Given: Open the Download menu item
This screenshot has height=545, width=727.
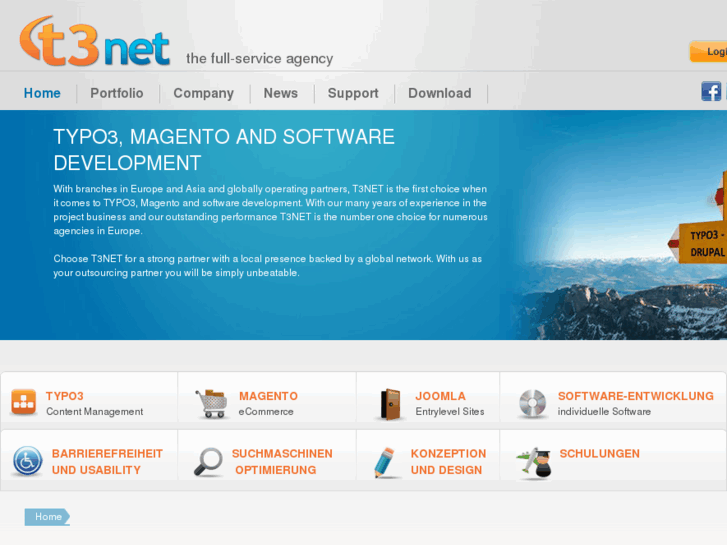Looking at the screenshot, I should tap(440, 93).
